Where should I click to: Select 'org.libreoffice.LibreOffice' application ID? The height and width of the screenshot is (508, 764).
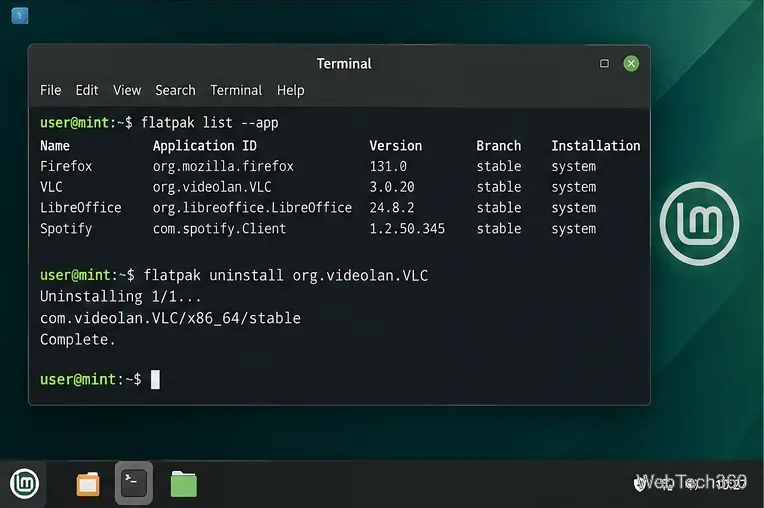pos(252,207)
